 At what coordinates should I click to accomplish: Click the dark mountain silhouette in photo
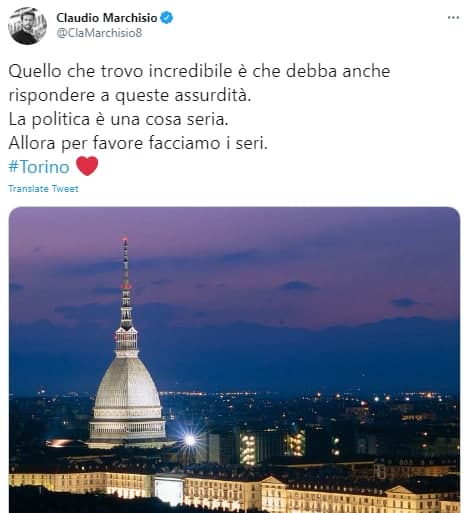click(300, 353)
